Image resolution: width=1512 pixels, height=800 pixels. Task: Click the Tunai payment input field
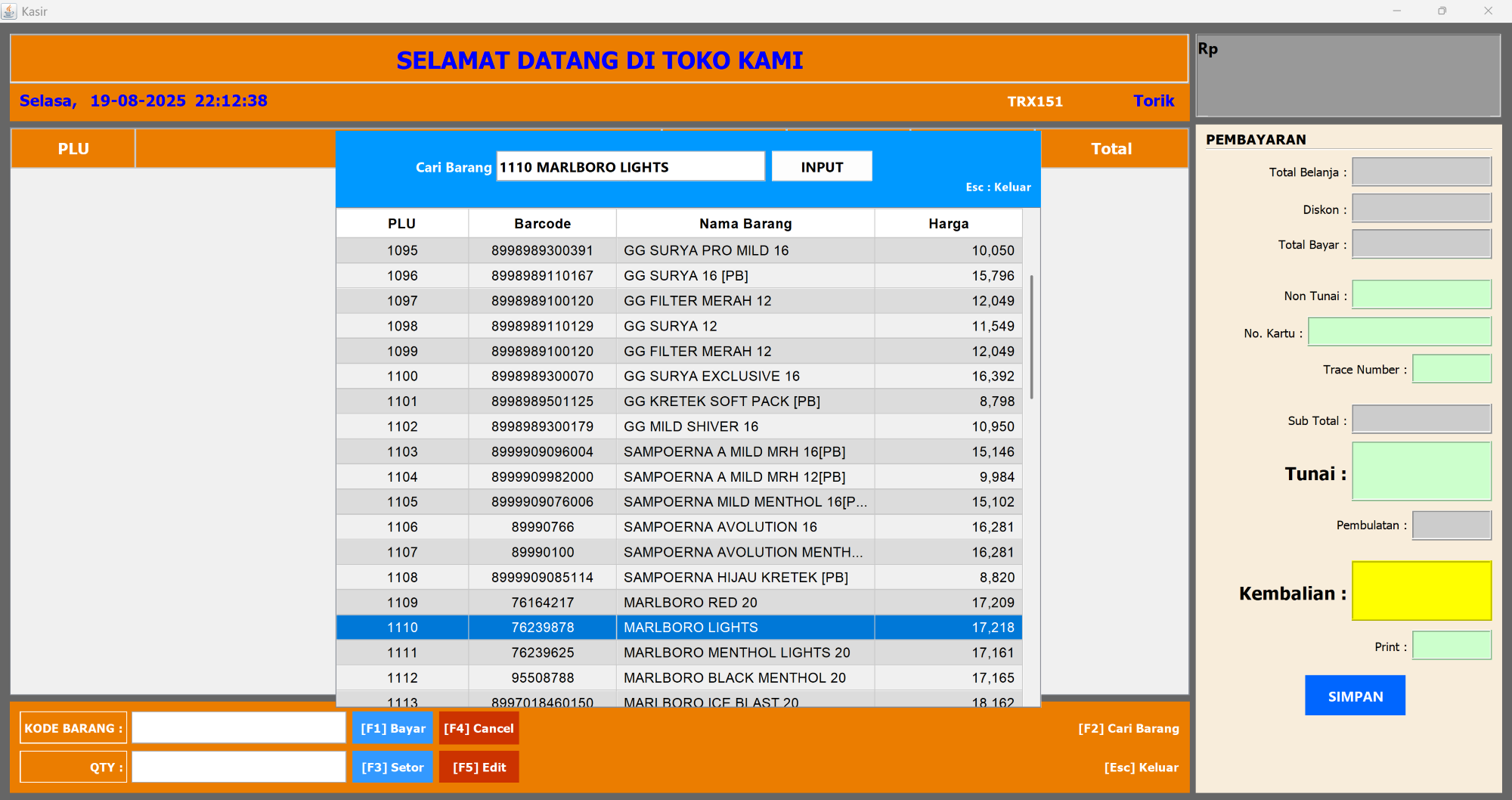tap(1421, 472)
